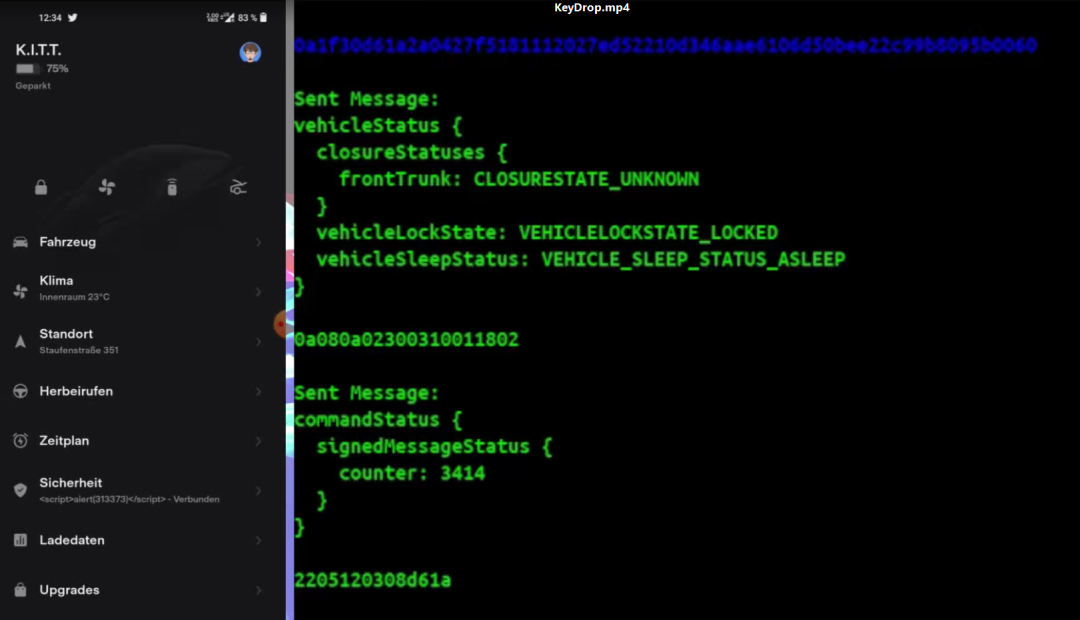Tap the fan icon beside Klima
Image resolution: width=1080 pixels, height=620 pixels.
tap(21, 291)
